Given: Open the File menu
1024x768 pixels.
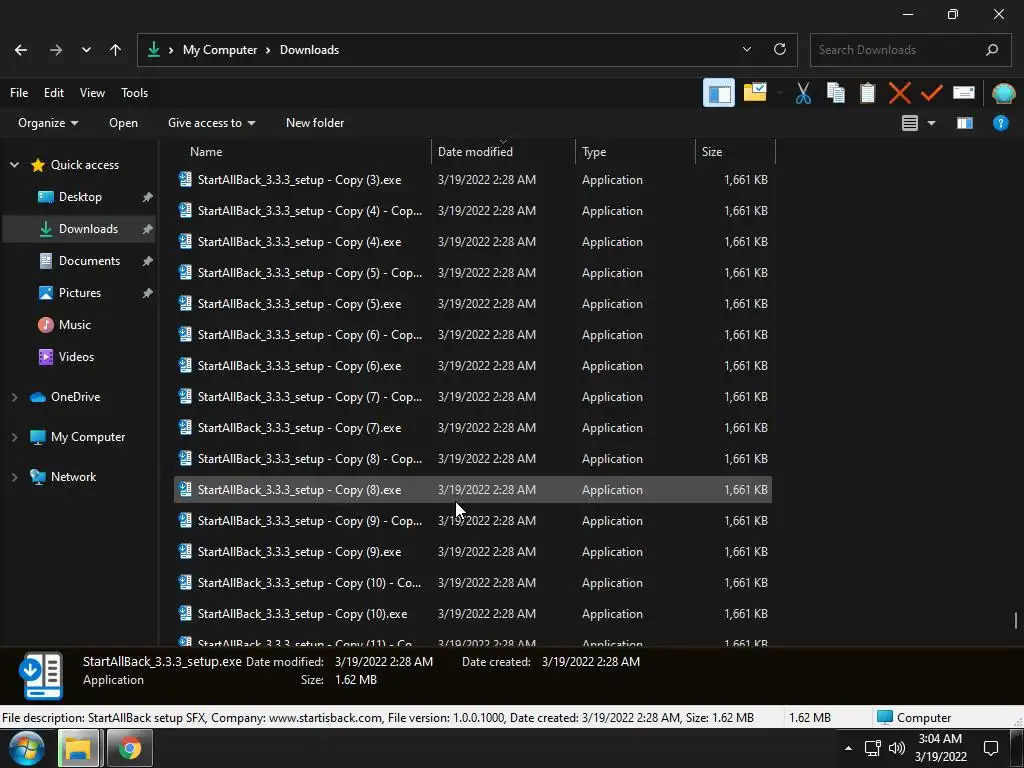Looking at the screenshot, I should coord(19,93).
